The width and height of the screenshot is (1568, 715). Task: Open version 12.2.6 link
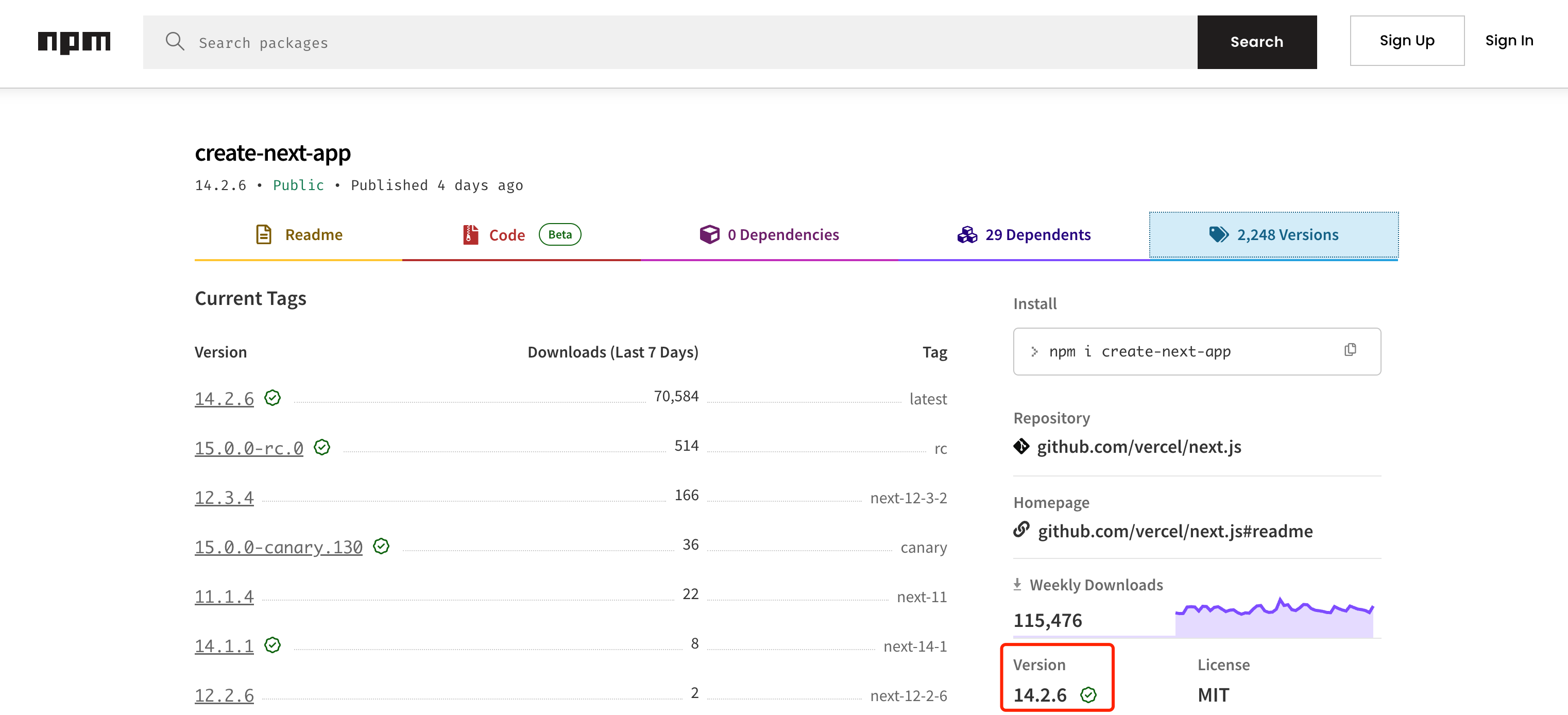[x=224, y=695]
